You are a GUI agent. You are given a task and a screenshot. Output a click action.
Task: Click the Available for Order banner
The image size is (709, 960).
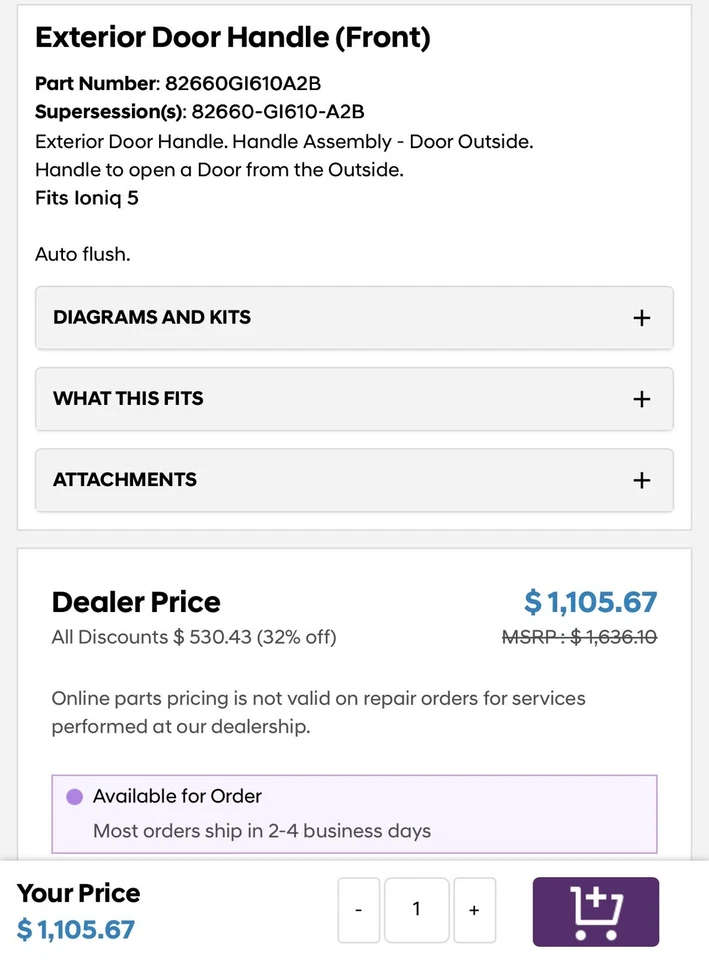click(x=354, y=813)
